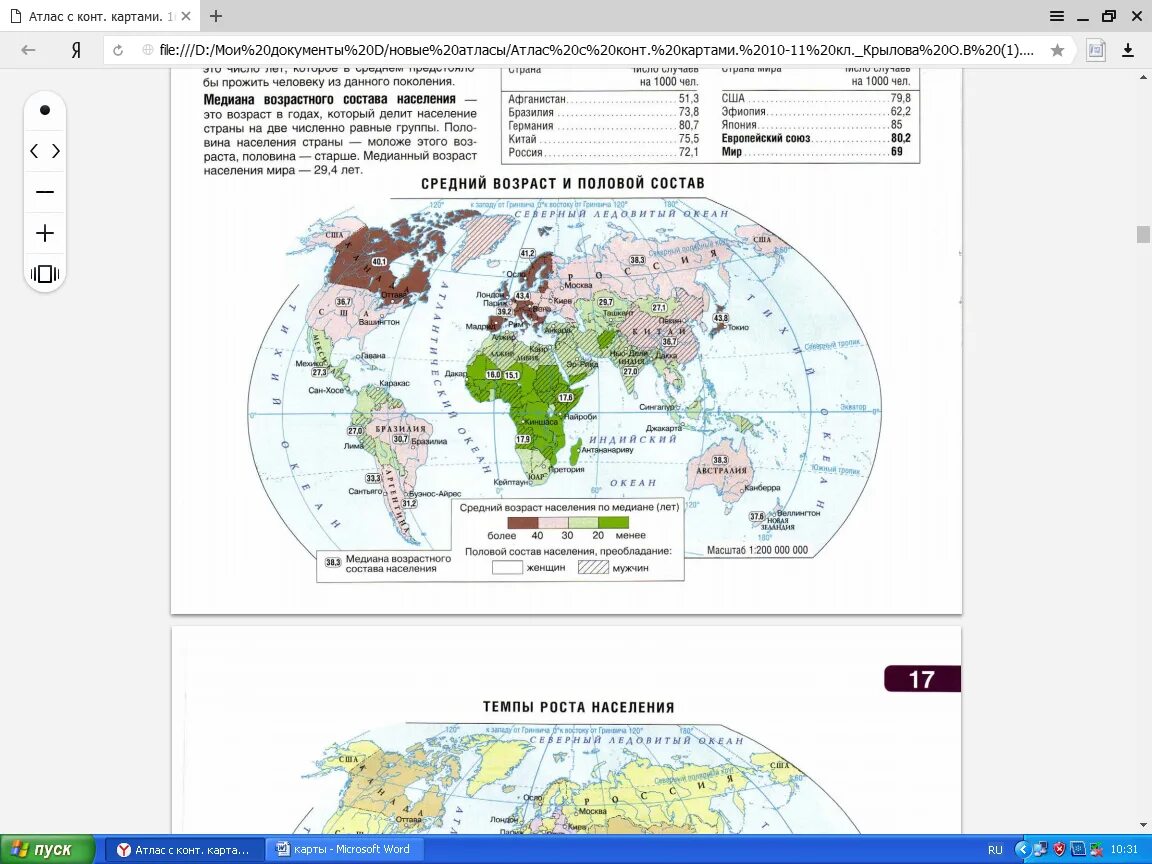Click the Токио label on map
The height and width of the screenshot is (864, 1152).
[x=738, y=328]
